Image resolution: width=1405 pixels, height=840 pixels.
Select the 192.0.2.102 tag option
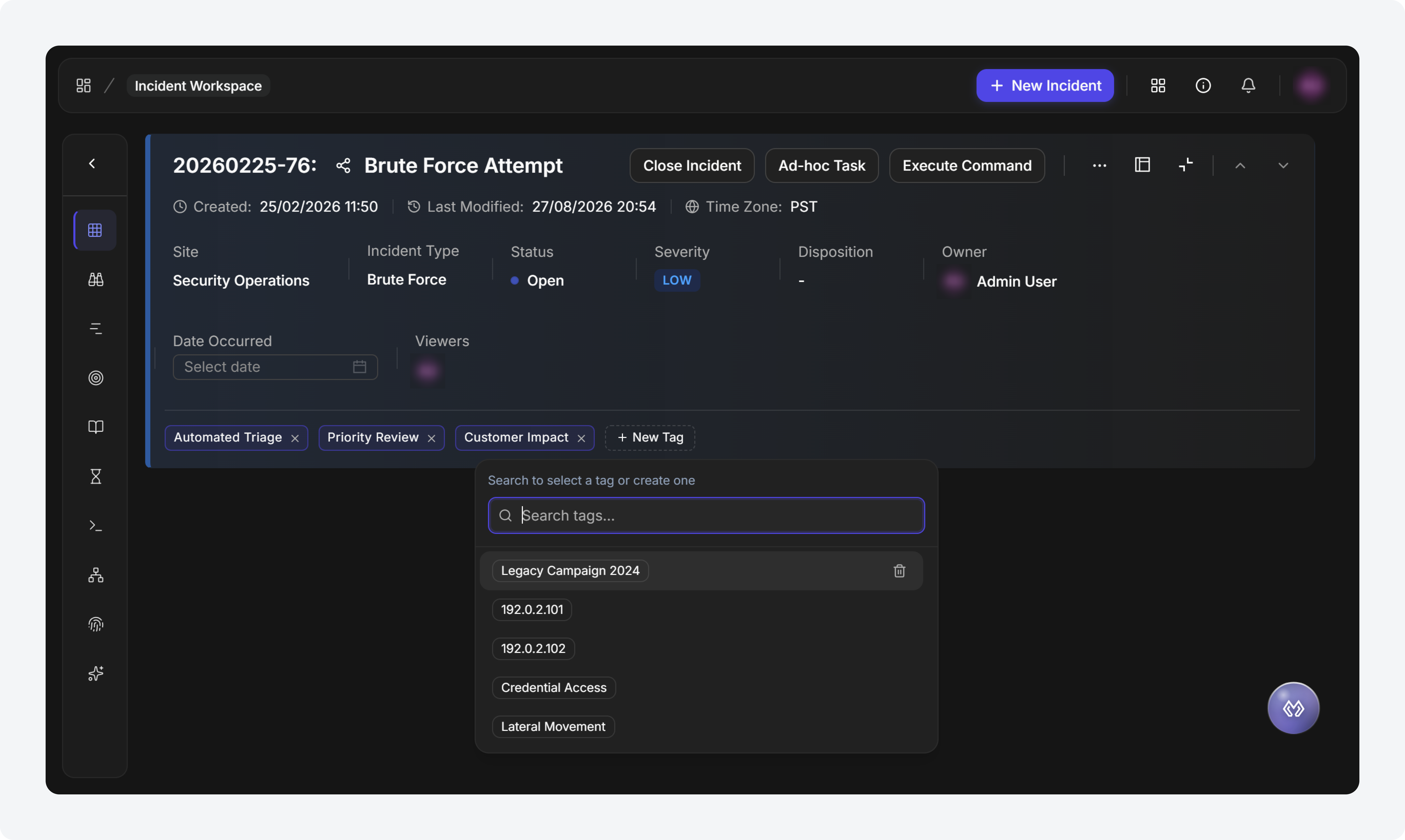(x=533, y=649)
